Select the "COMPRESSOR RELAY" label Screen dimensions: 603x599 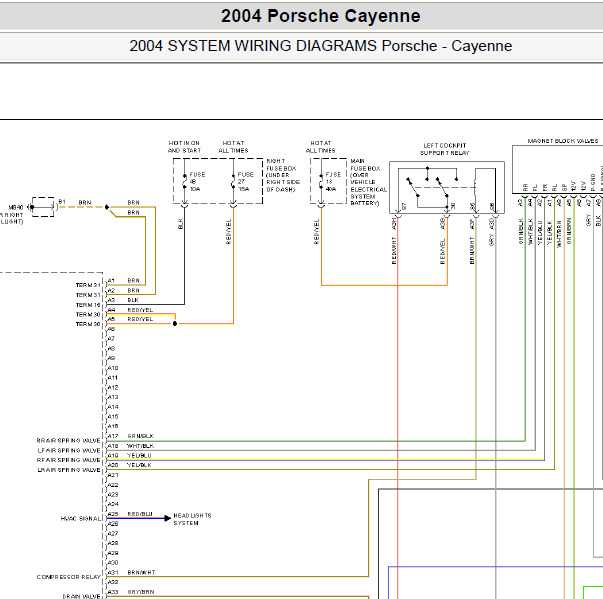tap(68, 577)
